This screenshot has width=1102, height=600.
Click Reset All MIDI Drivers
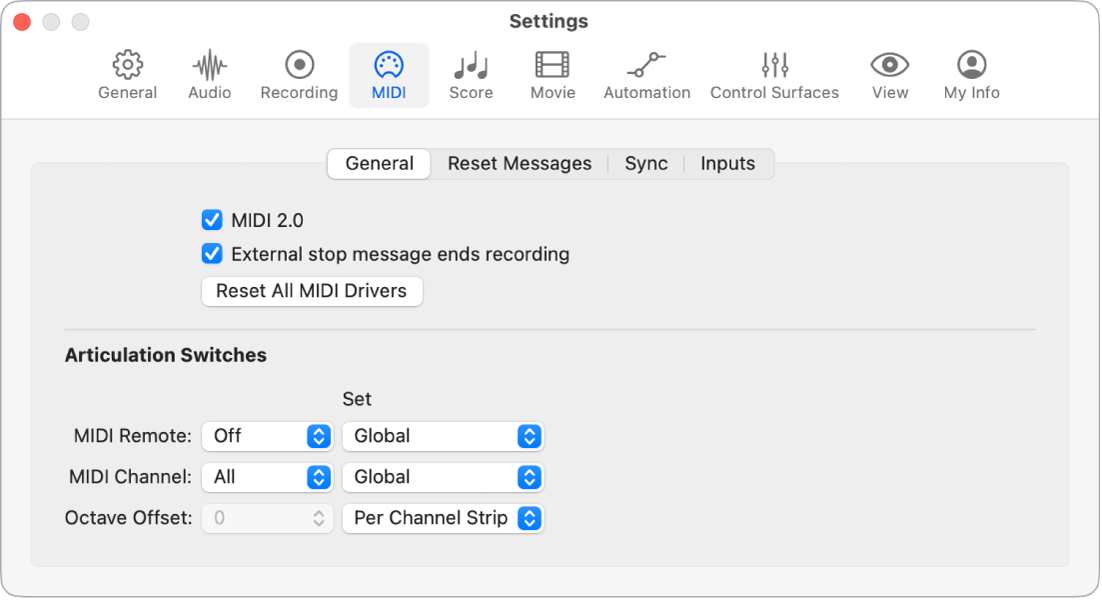tap(311, 291)
